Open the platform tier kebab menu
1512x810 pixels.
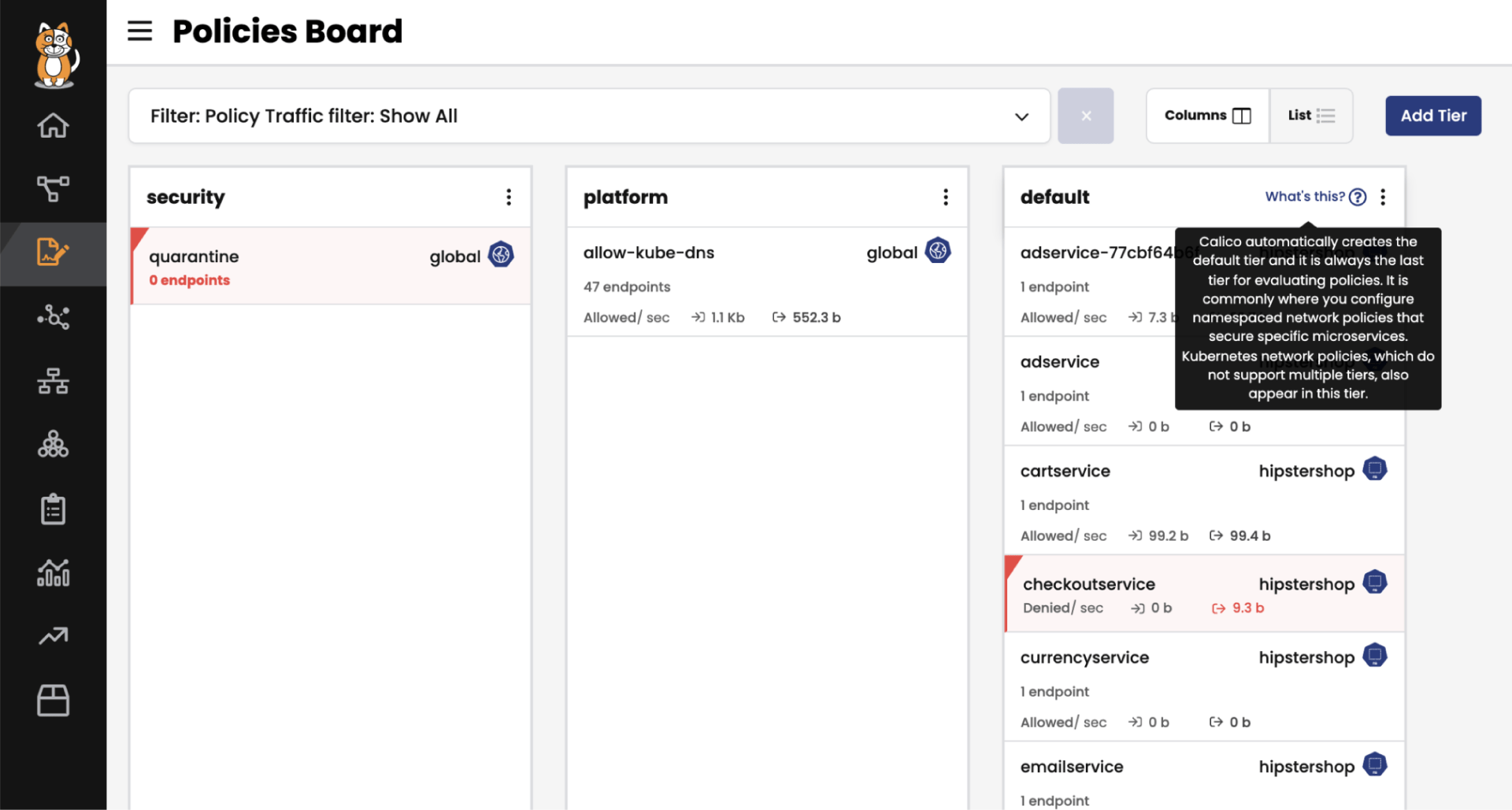946,197
